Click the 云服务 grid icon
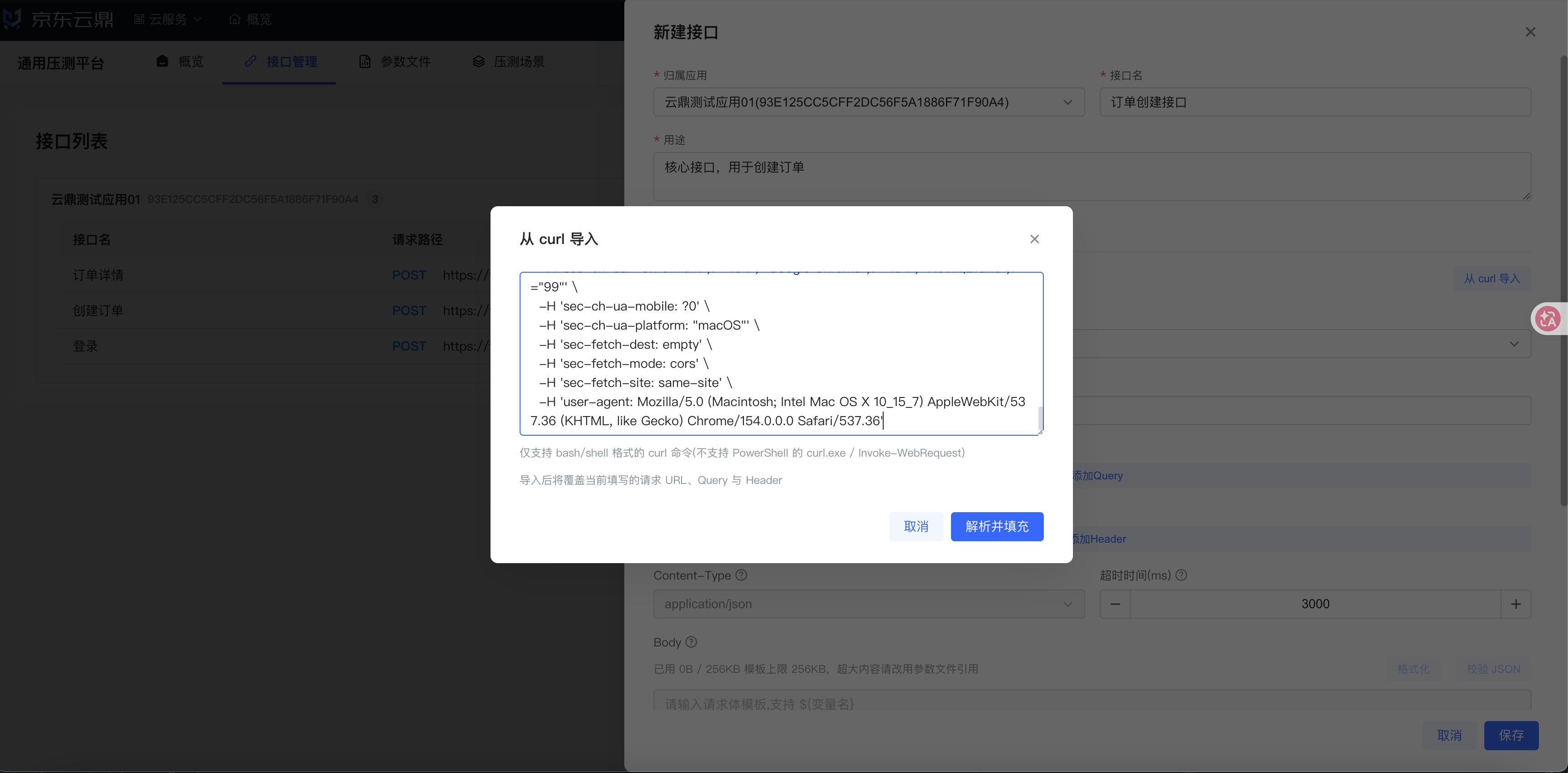1568x773 pixels. click(139, 20)
